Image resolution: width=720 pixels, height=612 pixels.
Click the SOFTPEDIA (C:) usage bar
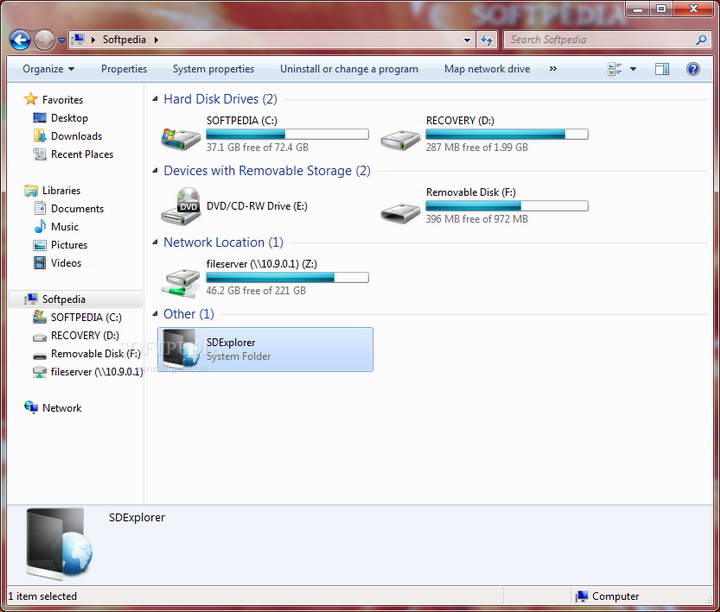(x=287, y=134)
